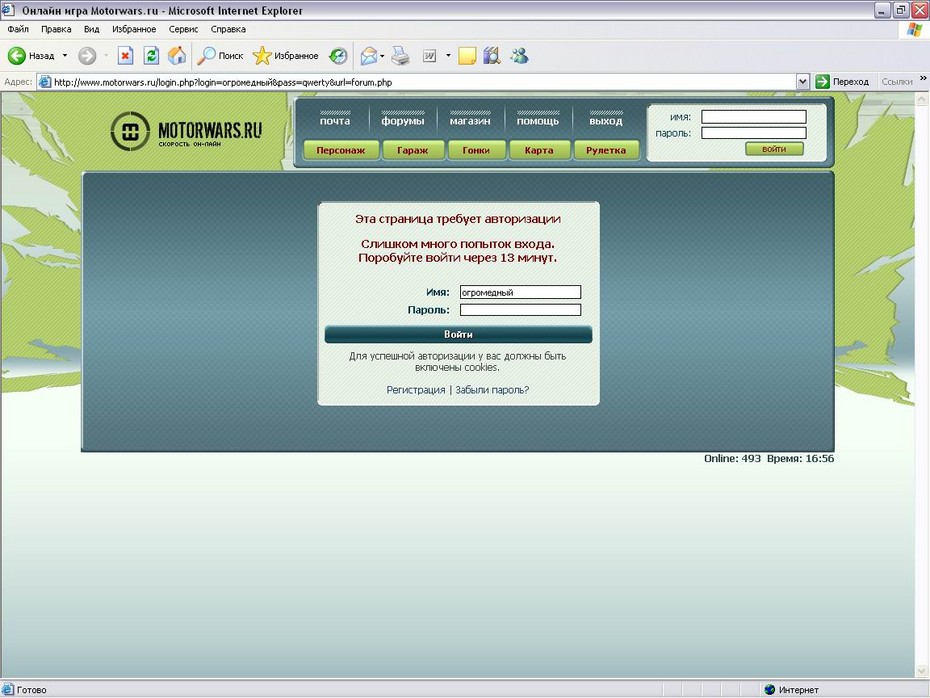The width and height of the screenshot is (930, 698).
Task: Open the Правка menu
Action: [56, 29]
